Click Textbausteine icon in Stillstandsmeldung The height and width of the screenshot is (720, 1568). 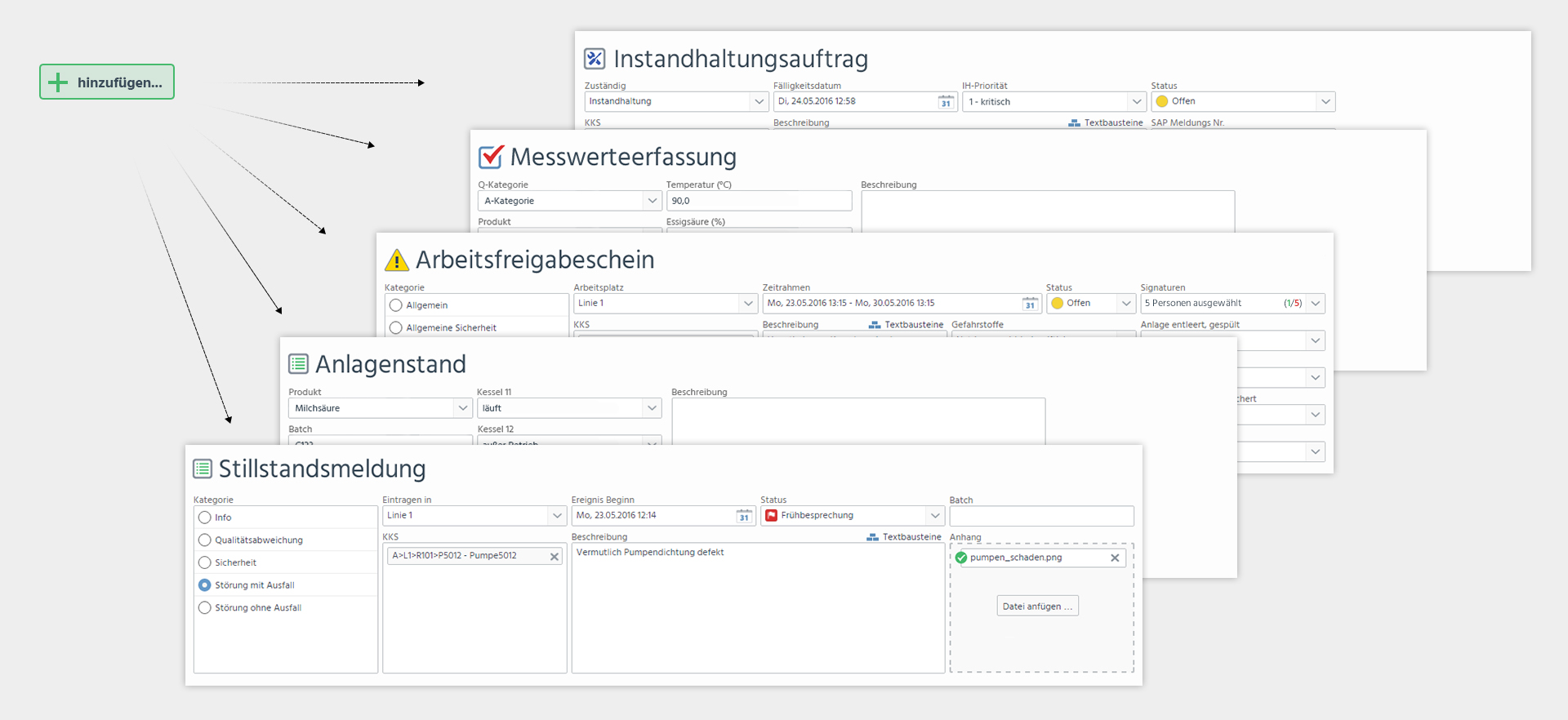click(873, 537)
